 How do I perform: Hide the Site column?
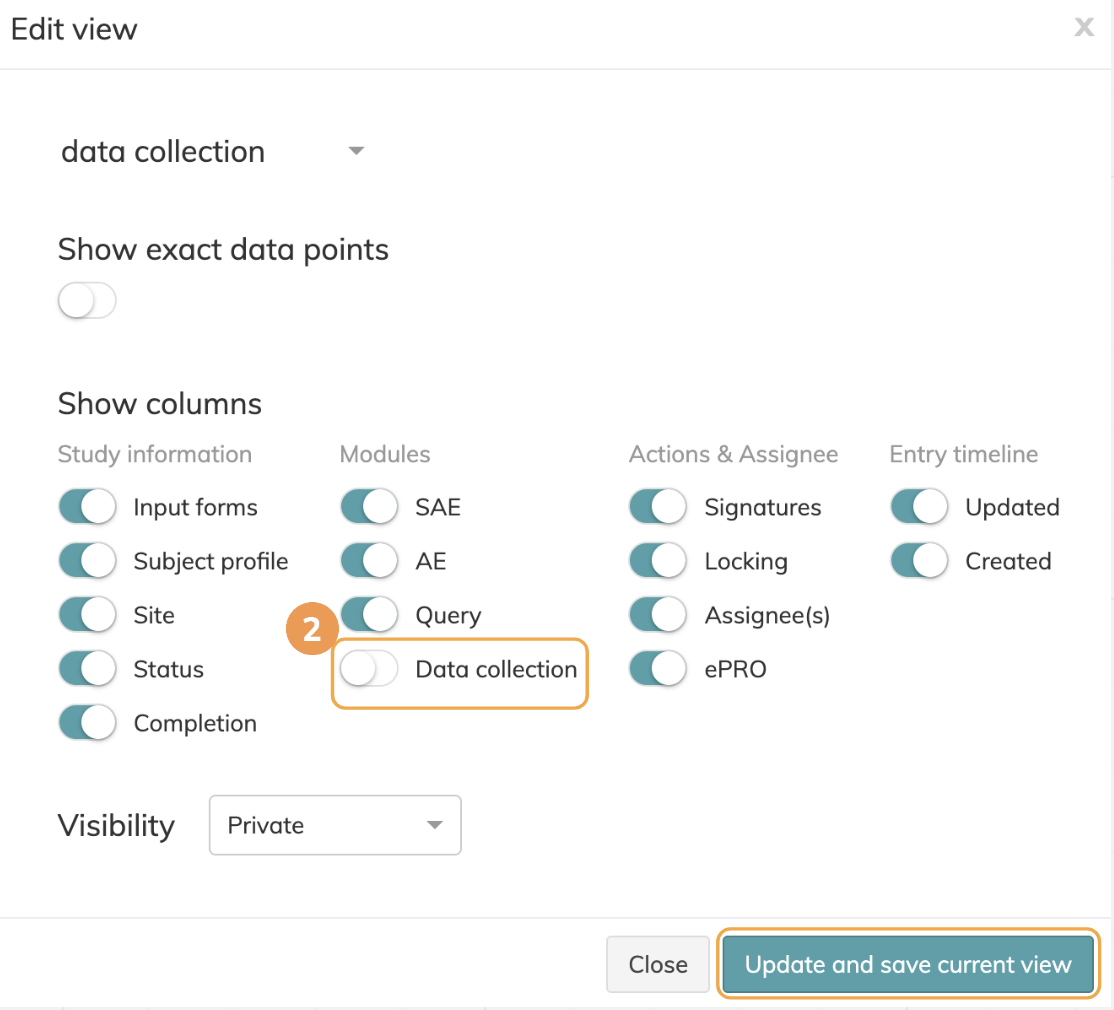(x=87, y=615)
